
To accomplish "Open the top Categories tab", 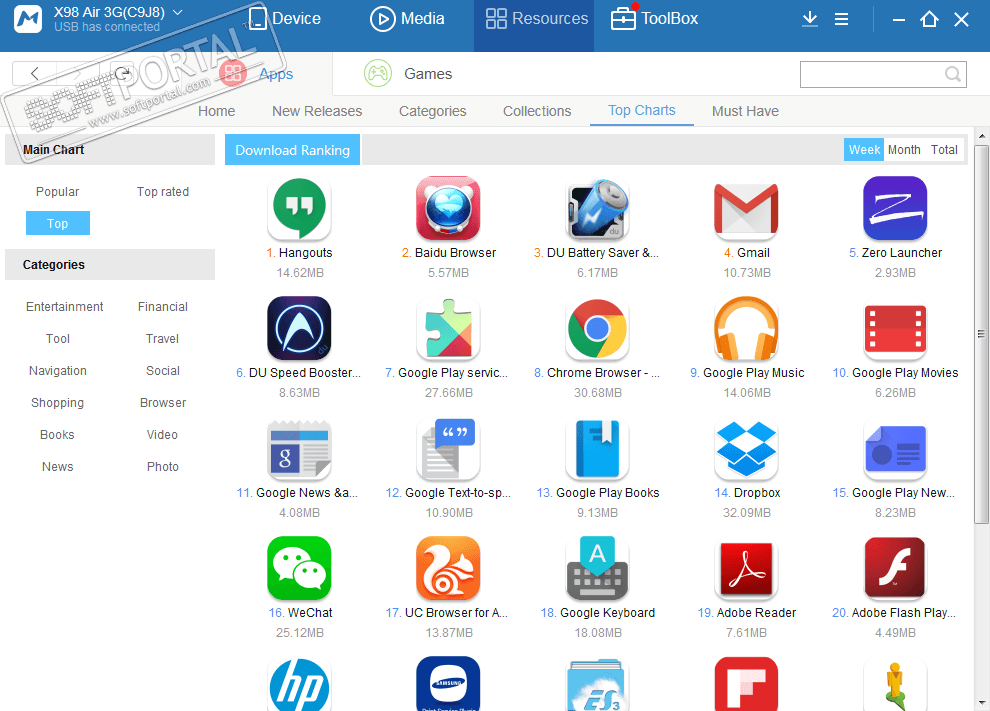I will click(x=432, y=111).
